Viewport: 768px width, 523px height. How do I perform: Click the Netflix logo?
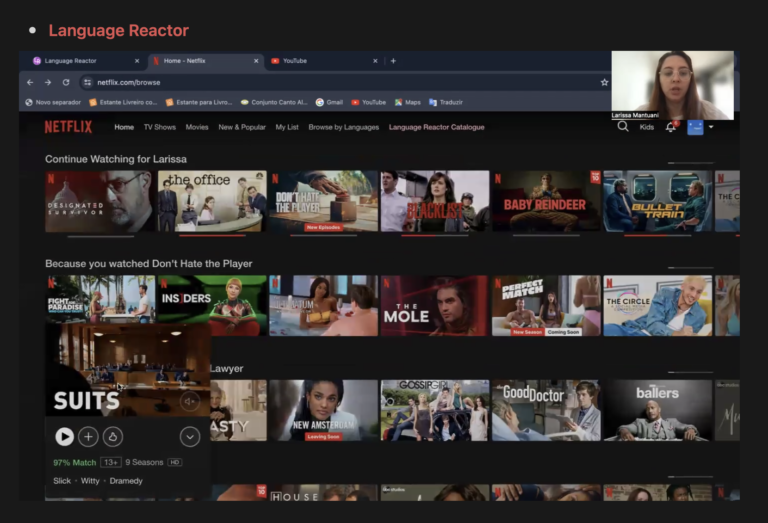tap(68, 127)
